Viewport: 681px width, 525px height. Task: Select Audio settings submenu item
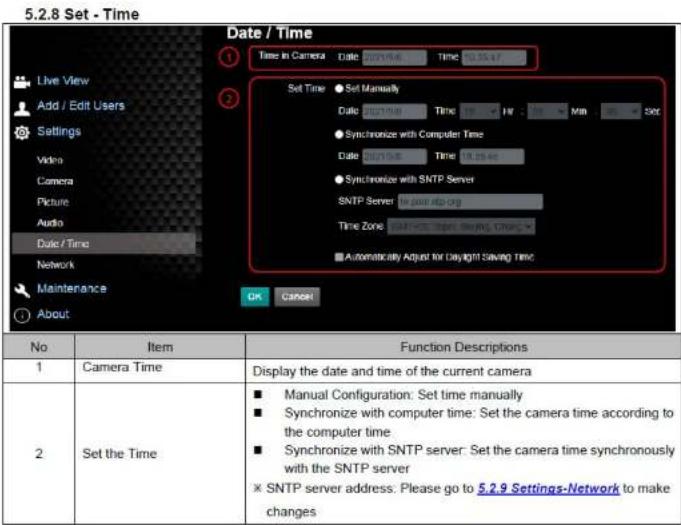(x=50, y=223)
